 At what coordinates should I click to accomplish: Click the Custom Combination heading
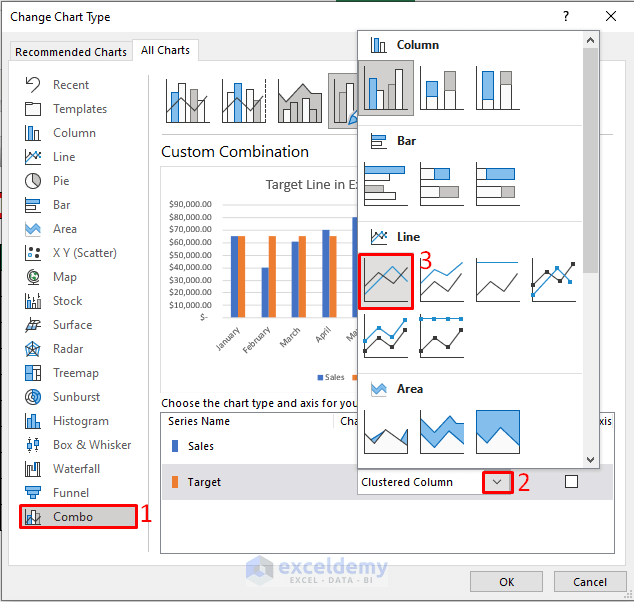[x=235, y=152]
